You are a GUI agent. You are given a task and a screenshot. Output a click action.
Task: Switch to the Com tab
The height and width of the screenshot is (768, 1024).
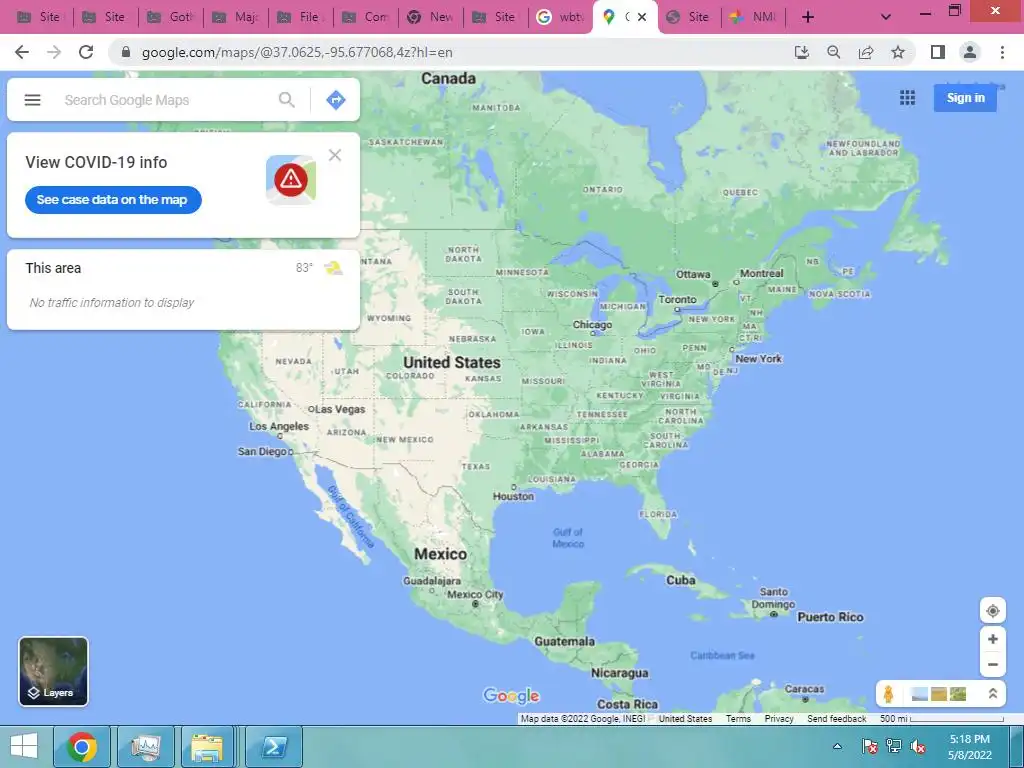[x=366, y=17]
